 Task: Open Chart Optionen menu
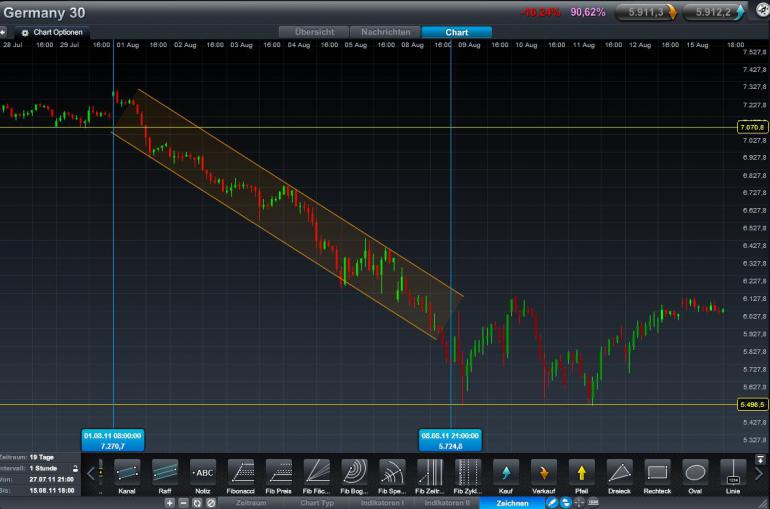click(53, 32)
